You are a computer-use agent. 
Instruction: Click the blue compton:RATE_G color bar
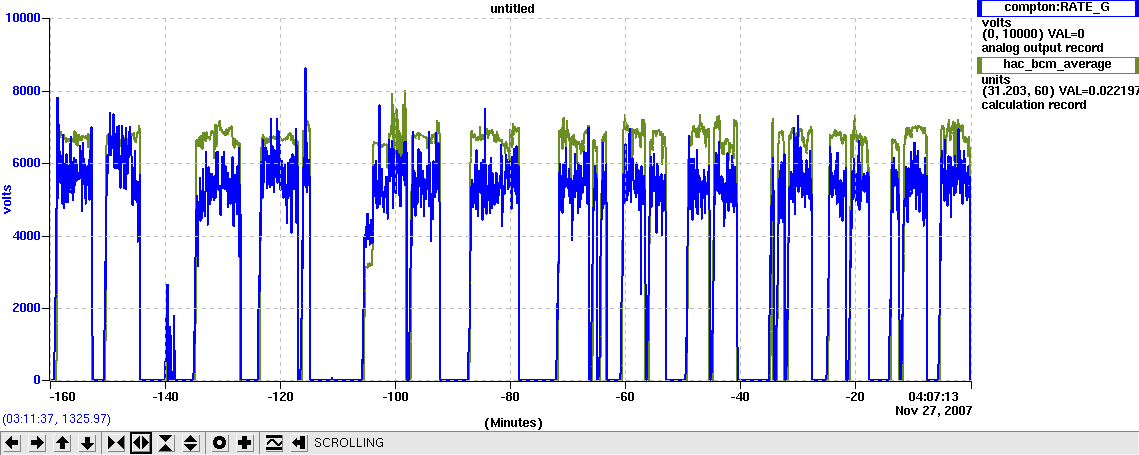981,8
